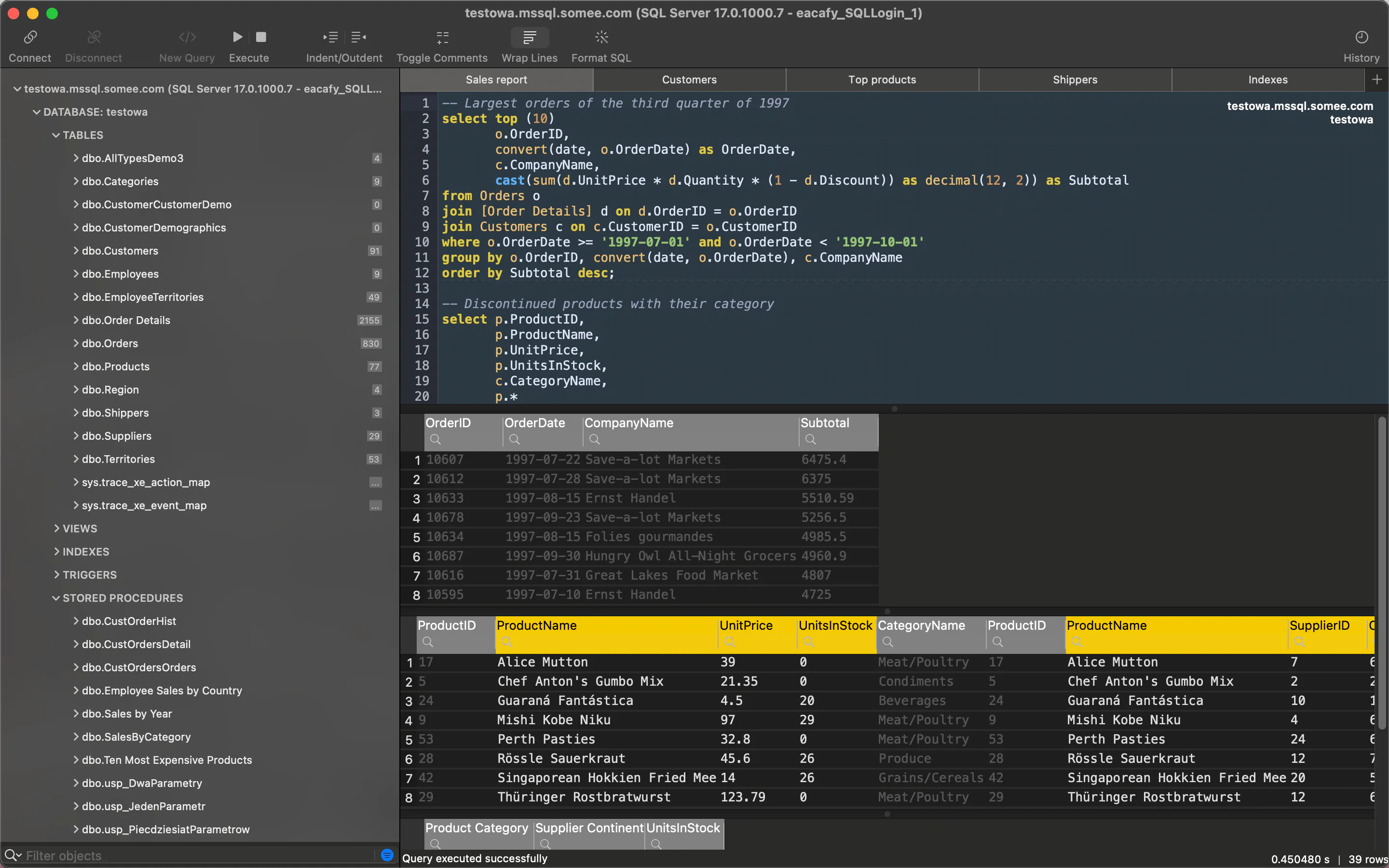The height and width of the screenshot is (868, 1389).
Task: Collapse DATABASE: testowa node
Action: pos(36,112)
